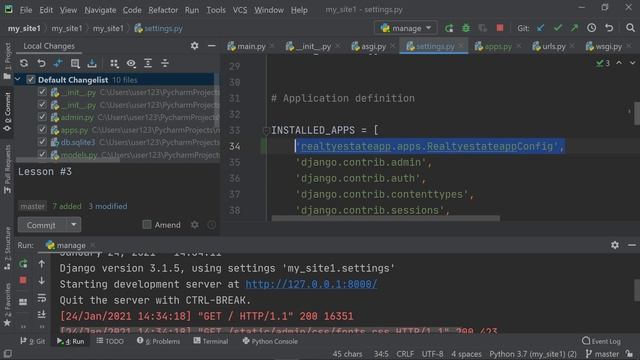This screenshot has width=640, height=360.
Task: Open the Python Console tool window
Action: [x=270, y=341]
